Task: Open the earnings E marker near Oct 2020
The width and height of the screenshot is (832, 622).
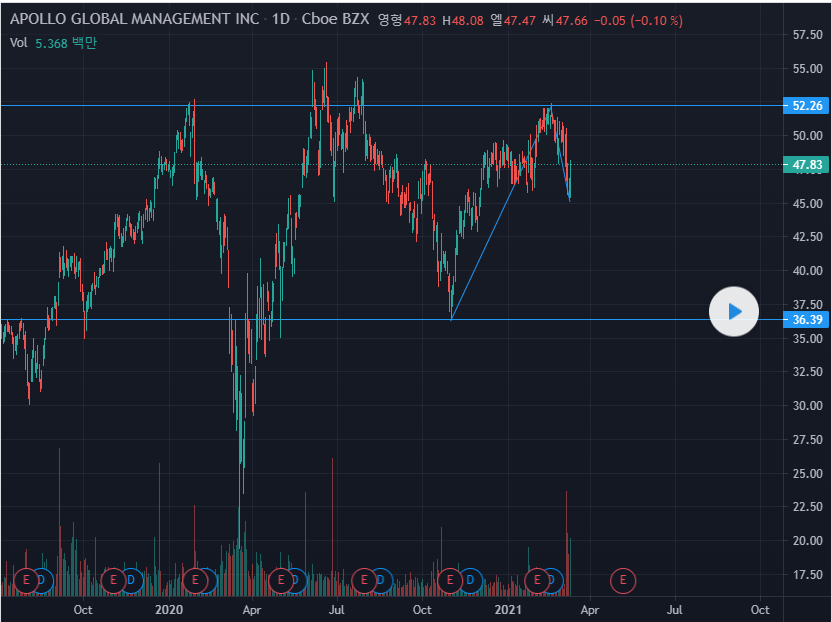Action: 450,579
